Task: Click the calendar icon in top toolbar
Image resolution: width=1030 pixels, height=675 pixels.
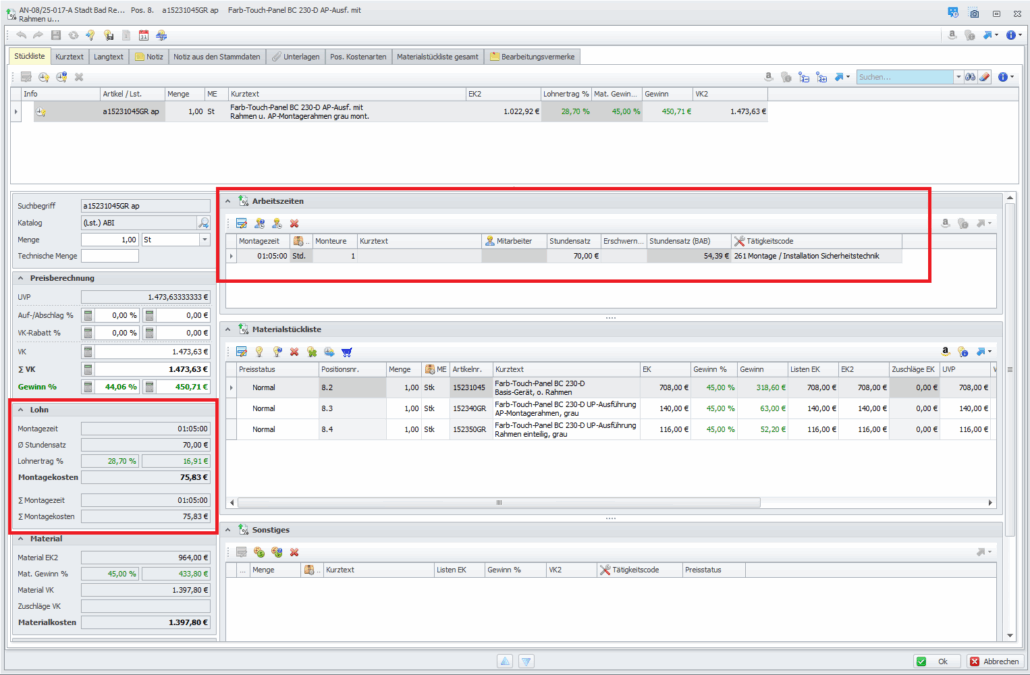Action: point(144,35)
